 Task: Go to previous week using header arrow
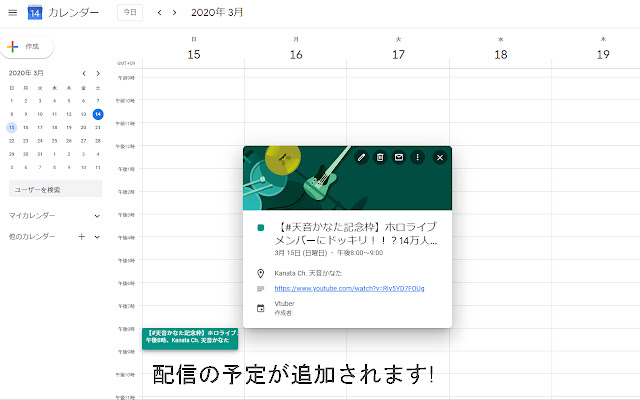(x=160, y=13)
